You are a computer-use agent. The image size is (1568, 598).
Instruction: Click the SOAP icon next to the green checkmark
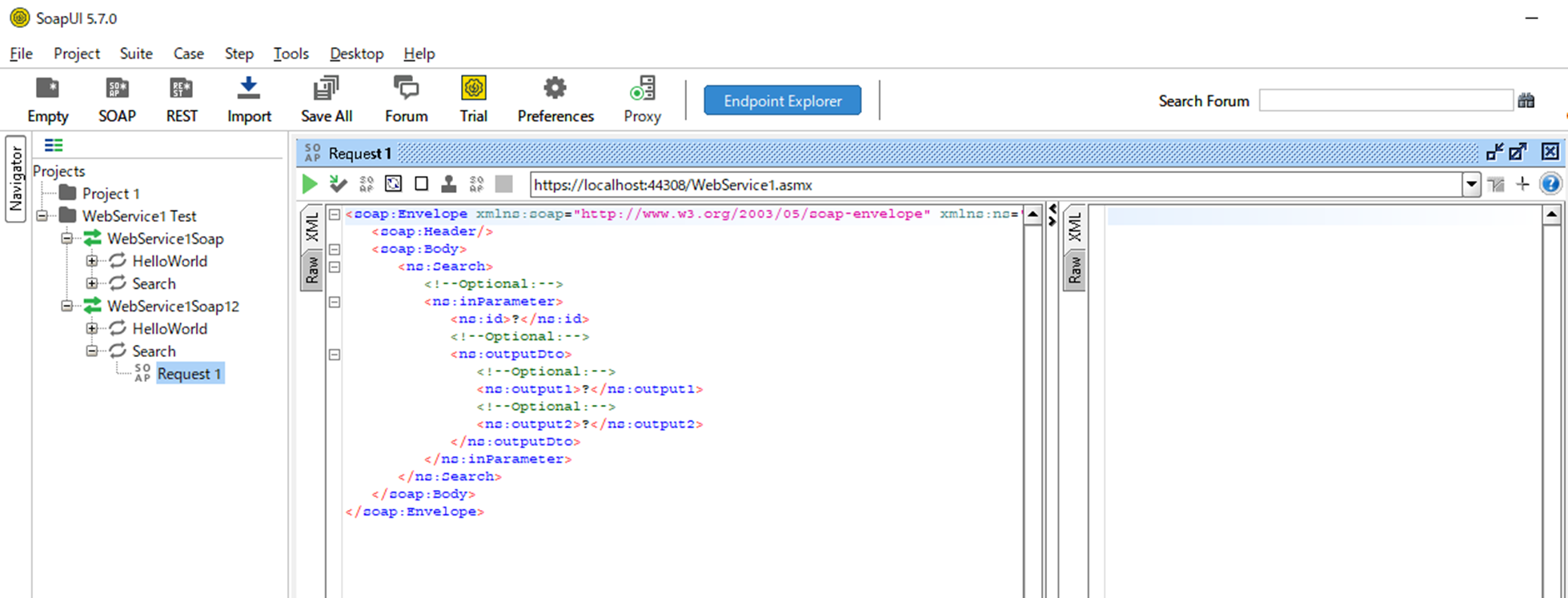pos(366,184)
